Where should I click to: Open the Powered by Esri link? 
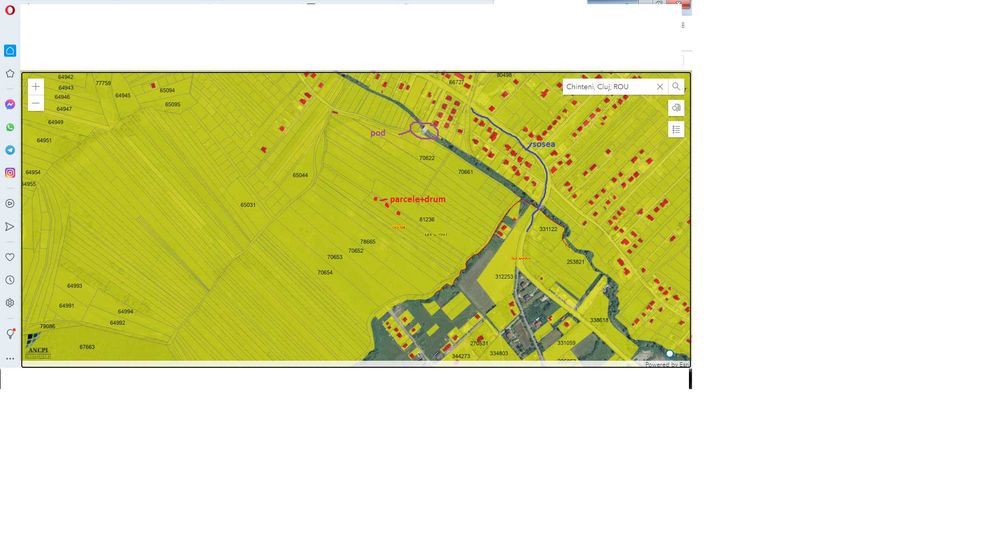666,364
